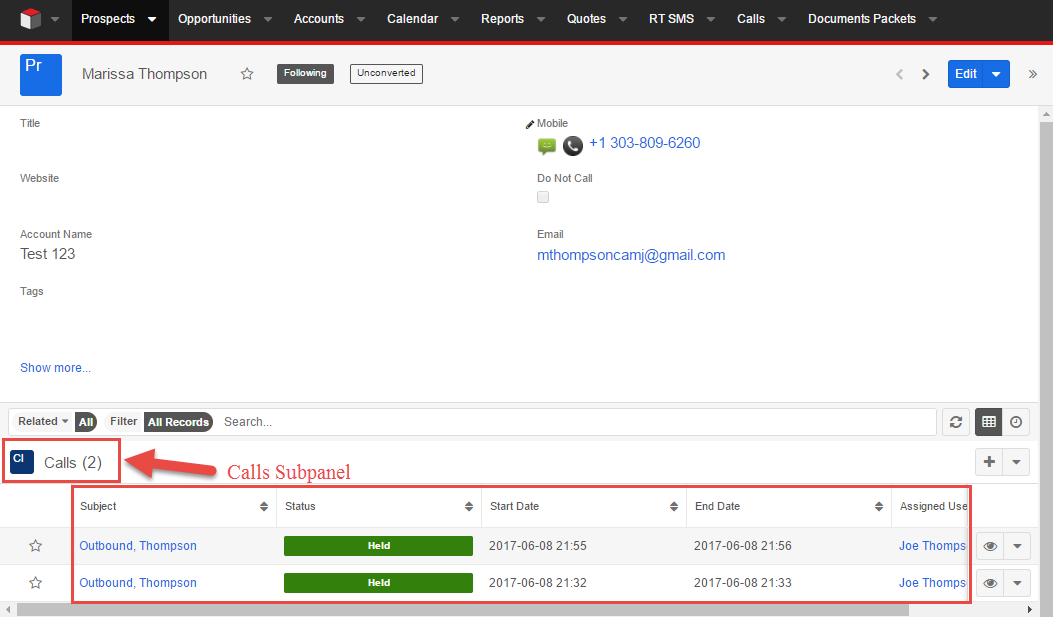Screen dimensions: 1053x617
Task: Add a new call with plus icon
Action: click(989, 462)
